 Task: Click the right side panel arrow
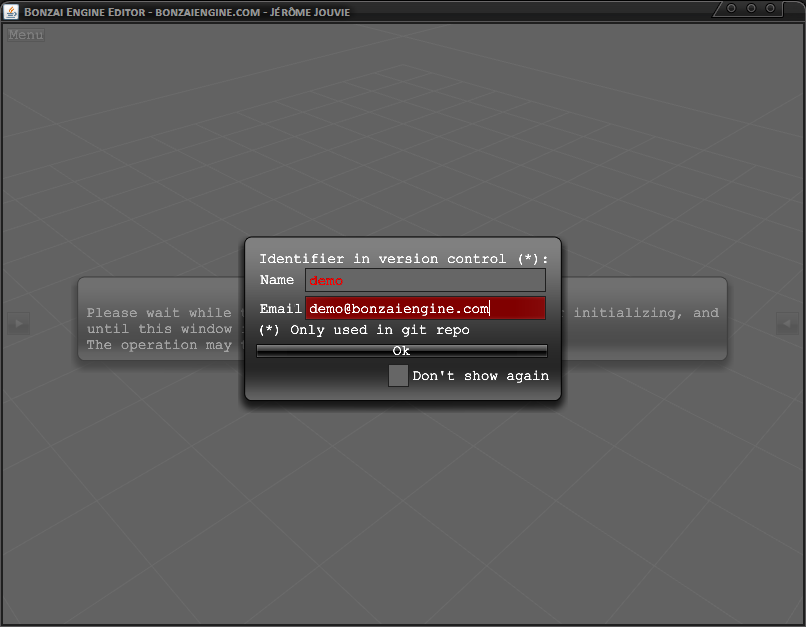(x=787, y=323)
